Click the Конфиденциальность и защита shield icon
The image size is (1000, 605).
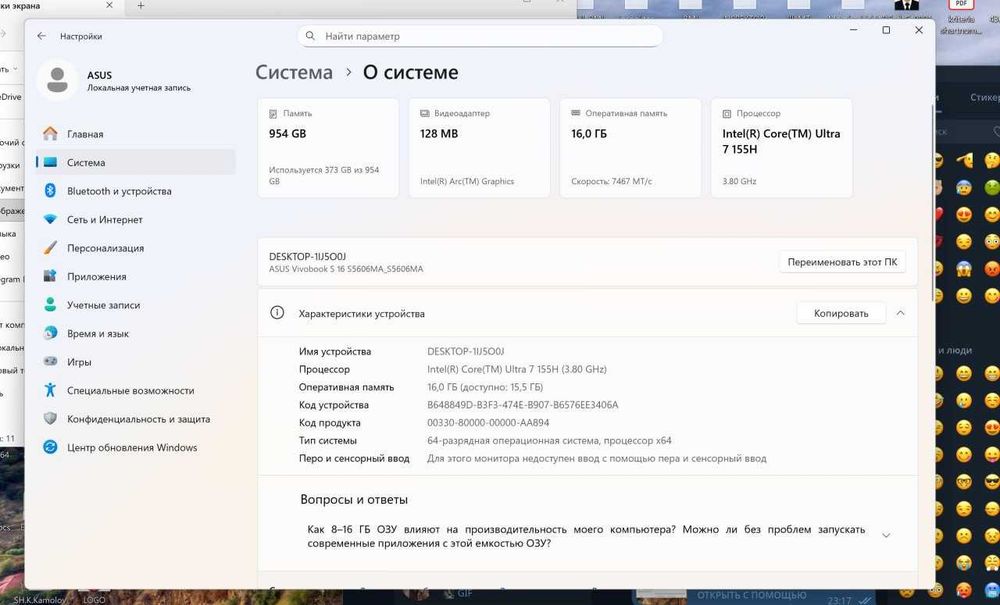50,419
